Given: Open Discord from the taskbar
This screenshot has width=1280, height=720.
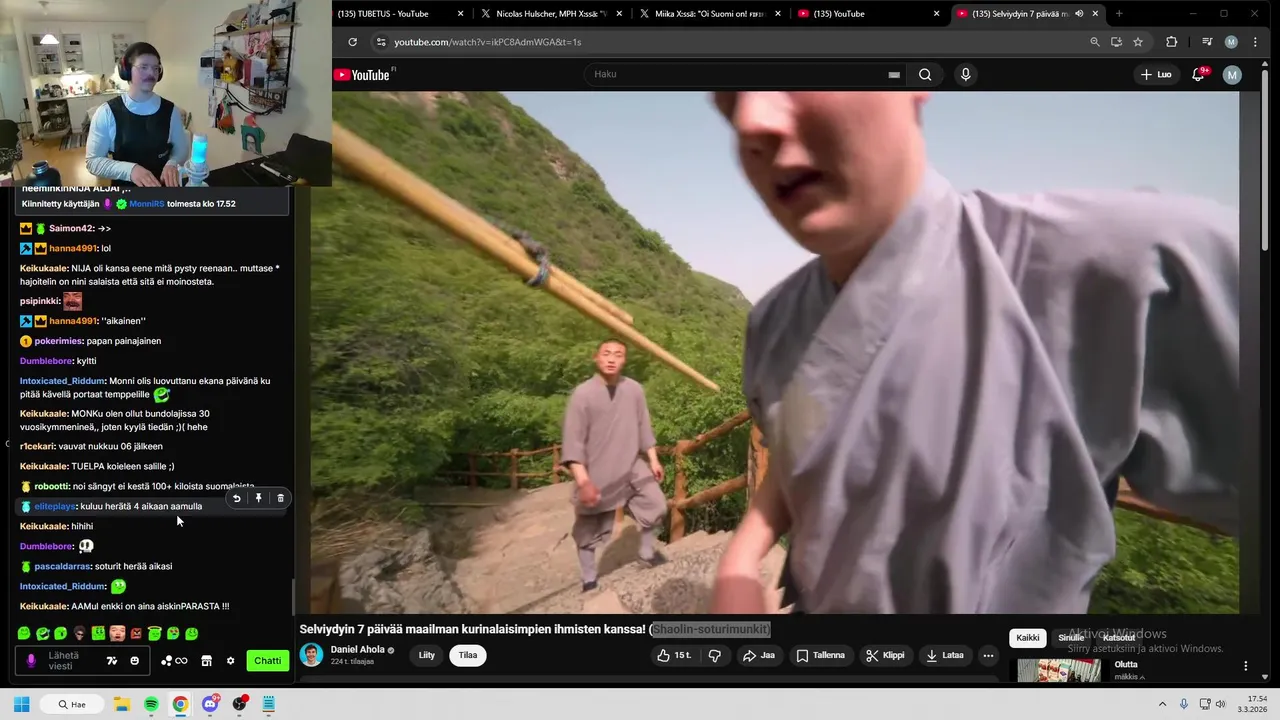Looking at the screenshot, I should coord(210,704).
